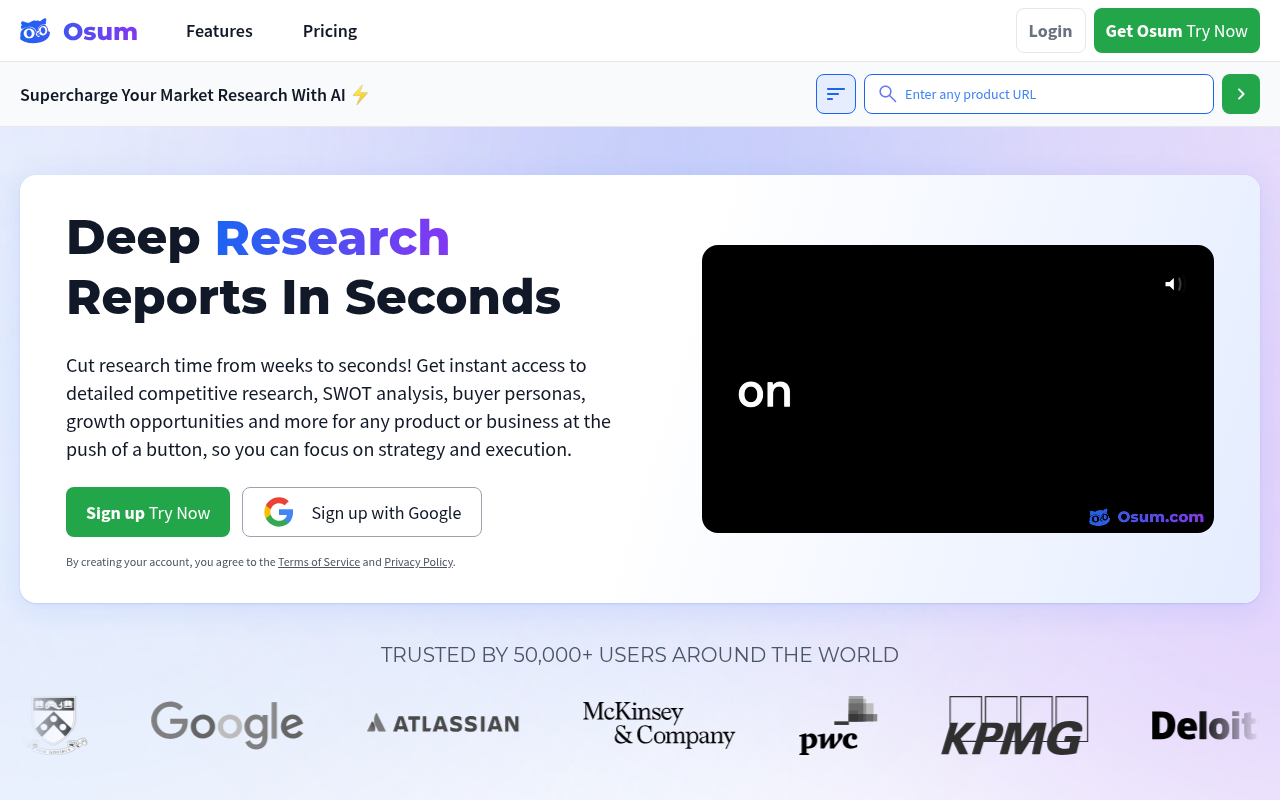Click the Google trusted-partner logo

227,725
